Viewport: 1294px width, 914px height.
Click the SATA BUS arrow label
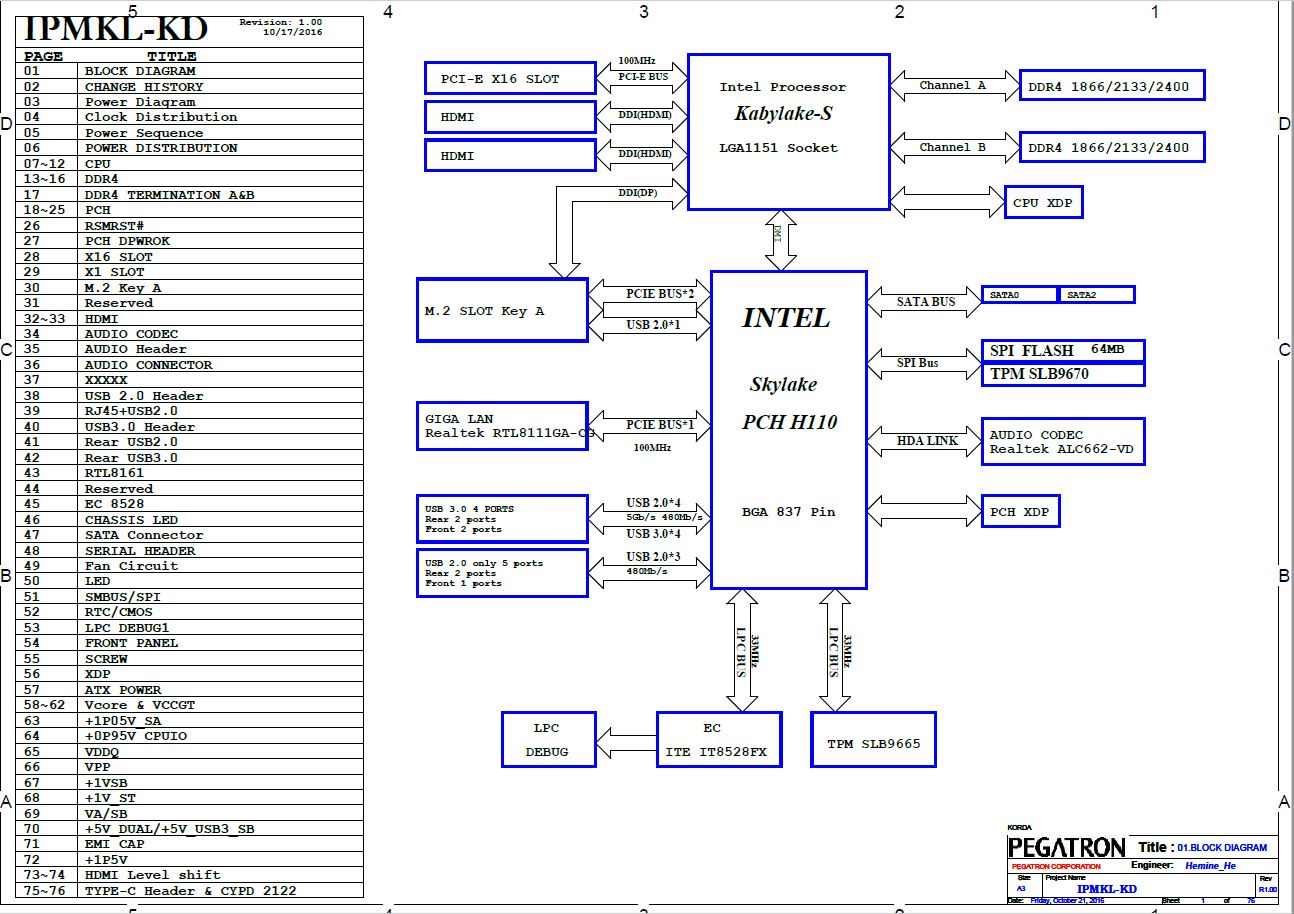click(925, 302)
